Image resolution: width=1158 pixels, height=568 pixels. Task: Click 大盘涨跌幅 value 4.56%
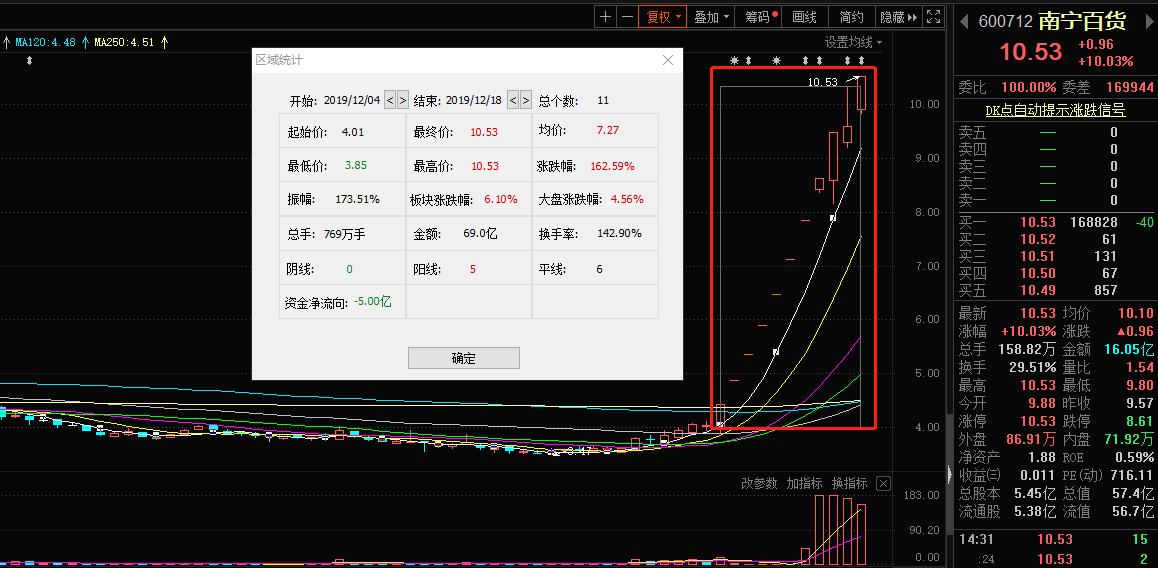tap(627, 199)
